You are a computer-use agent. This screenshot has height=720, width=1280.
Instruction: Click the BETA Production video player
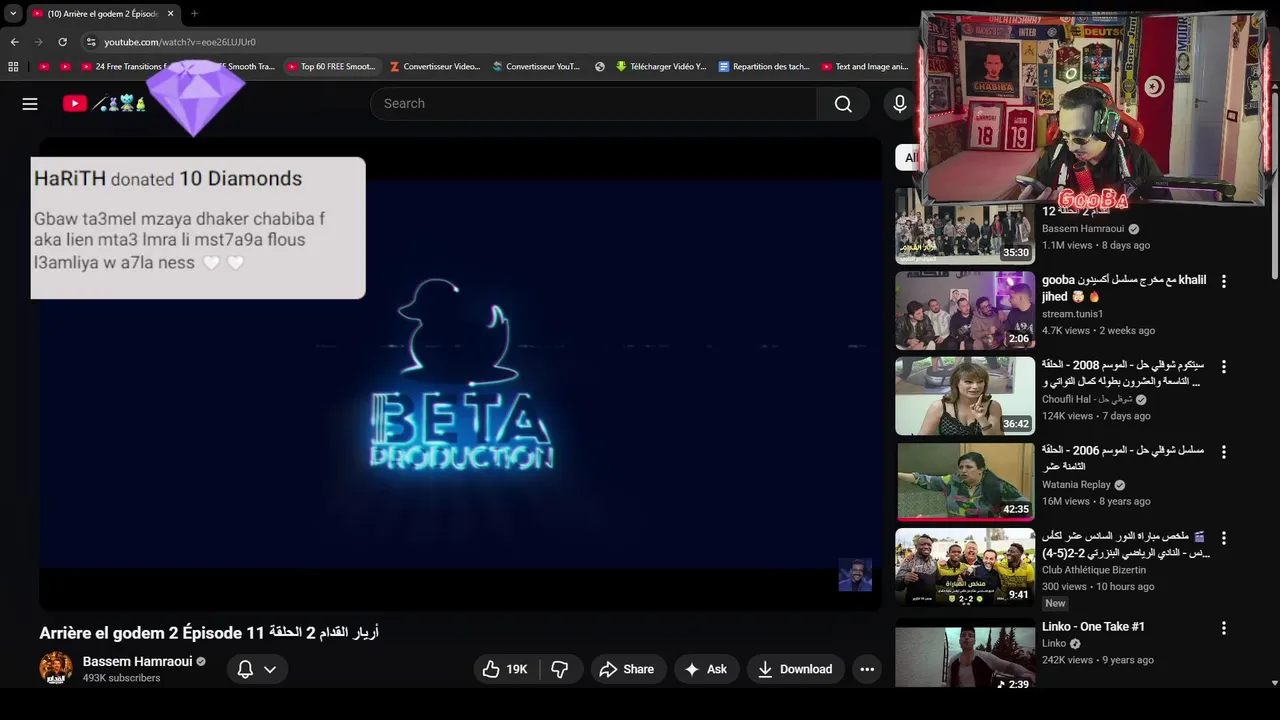coord(460,375)
